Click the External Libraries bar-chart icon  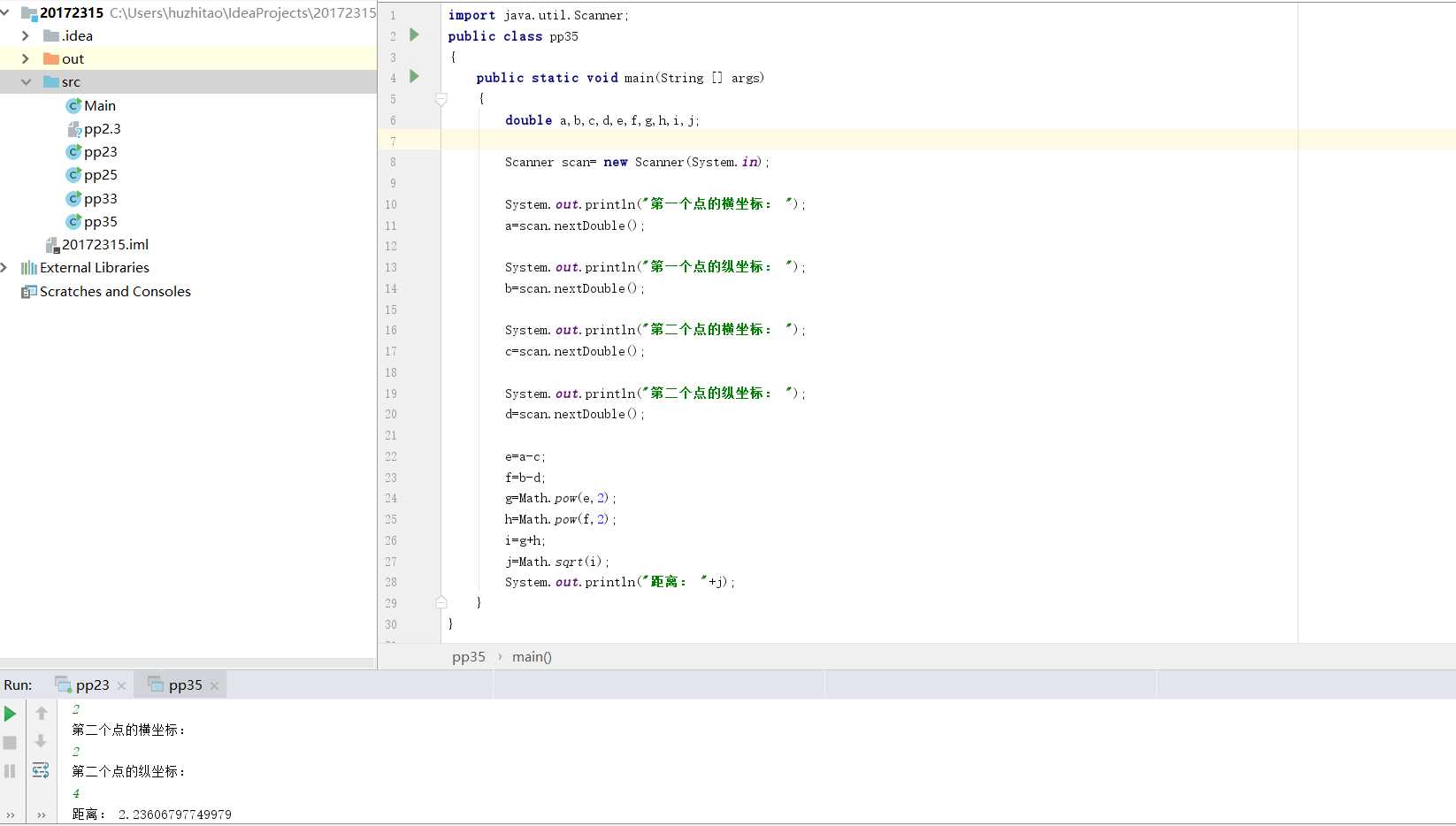(29, 267)
